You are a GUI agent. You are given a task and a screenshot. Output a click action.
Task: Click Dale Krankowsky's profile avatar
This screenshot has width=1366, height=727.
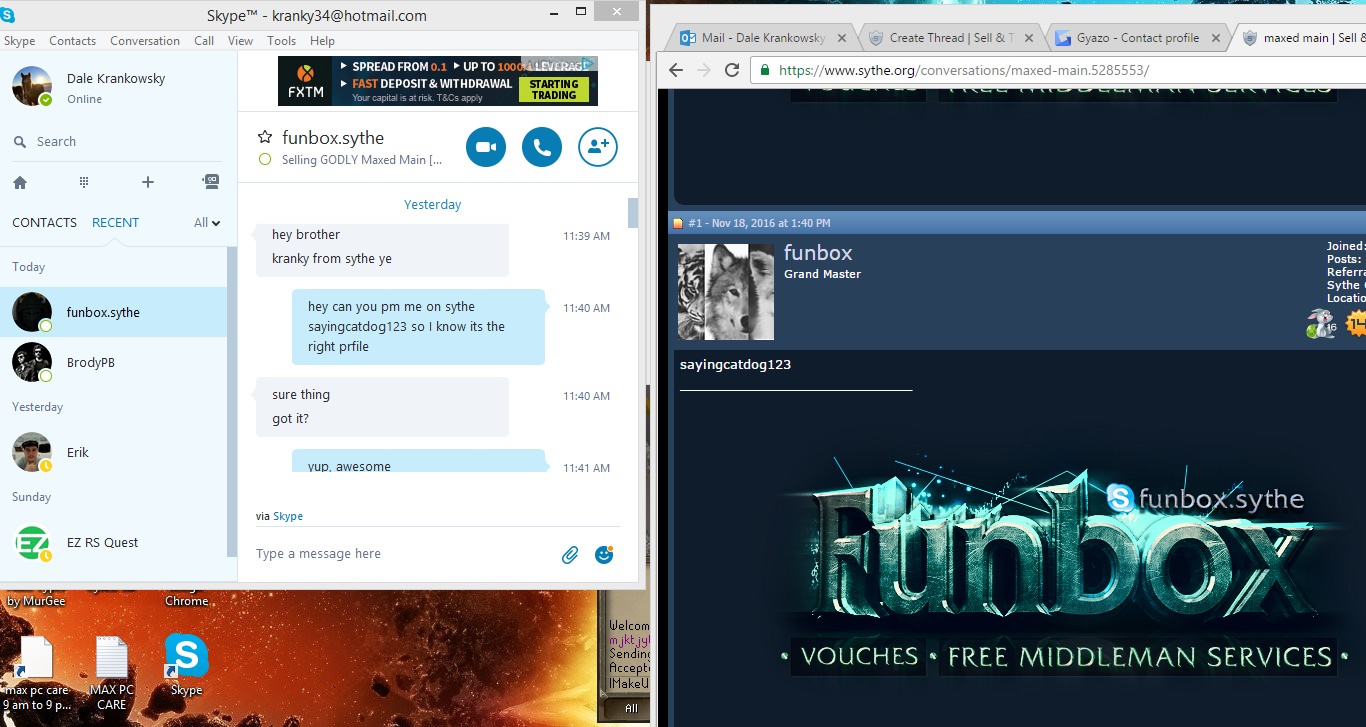32,86
